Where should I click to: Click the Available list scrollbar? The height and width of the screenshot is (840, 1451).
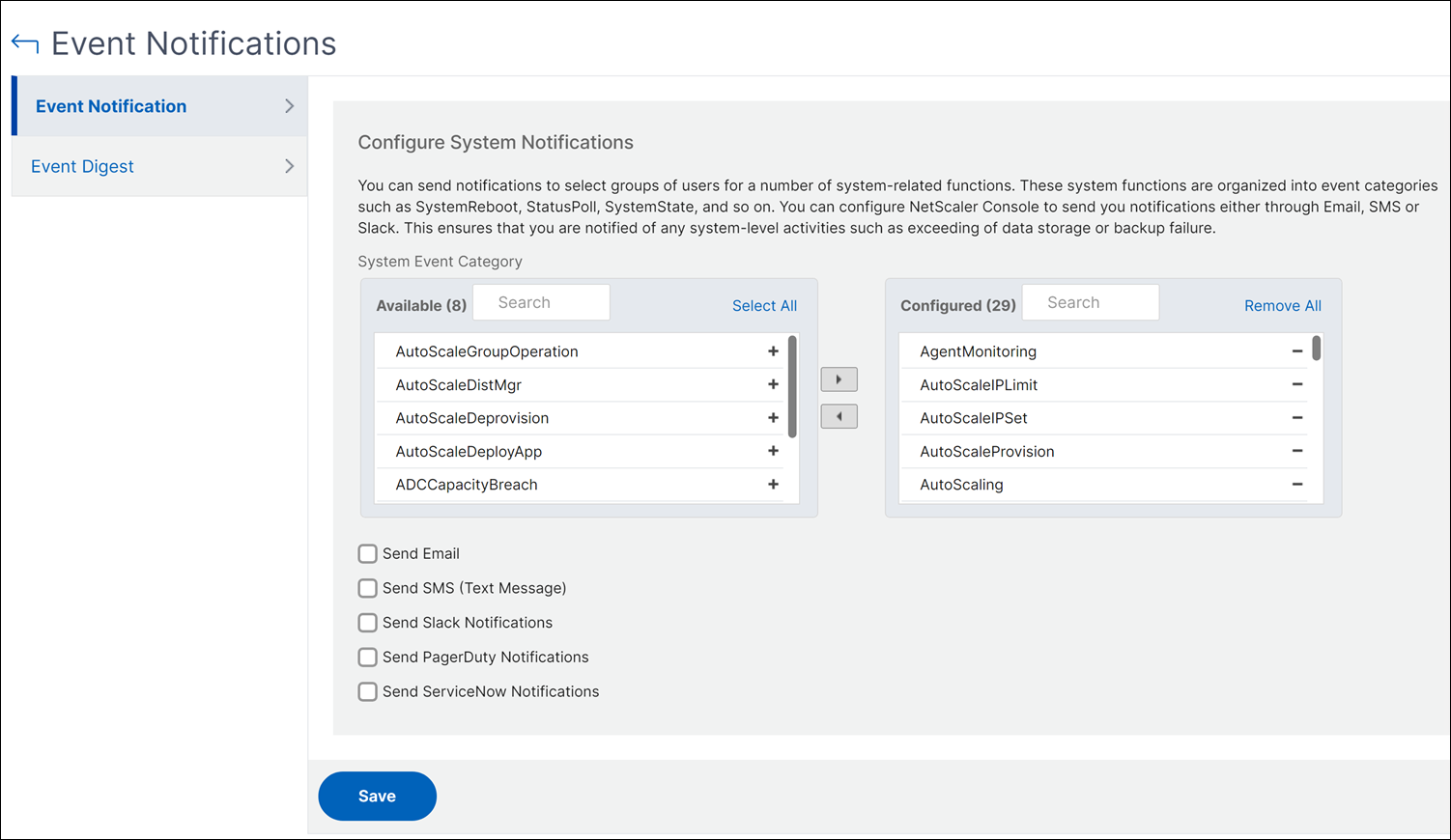pyautogui.click(x=792, y=386)
